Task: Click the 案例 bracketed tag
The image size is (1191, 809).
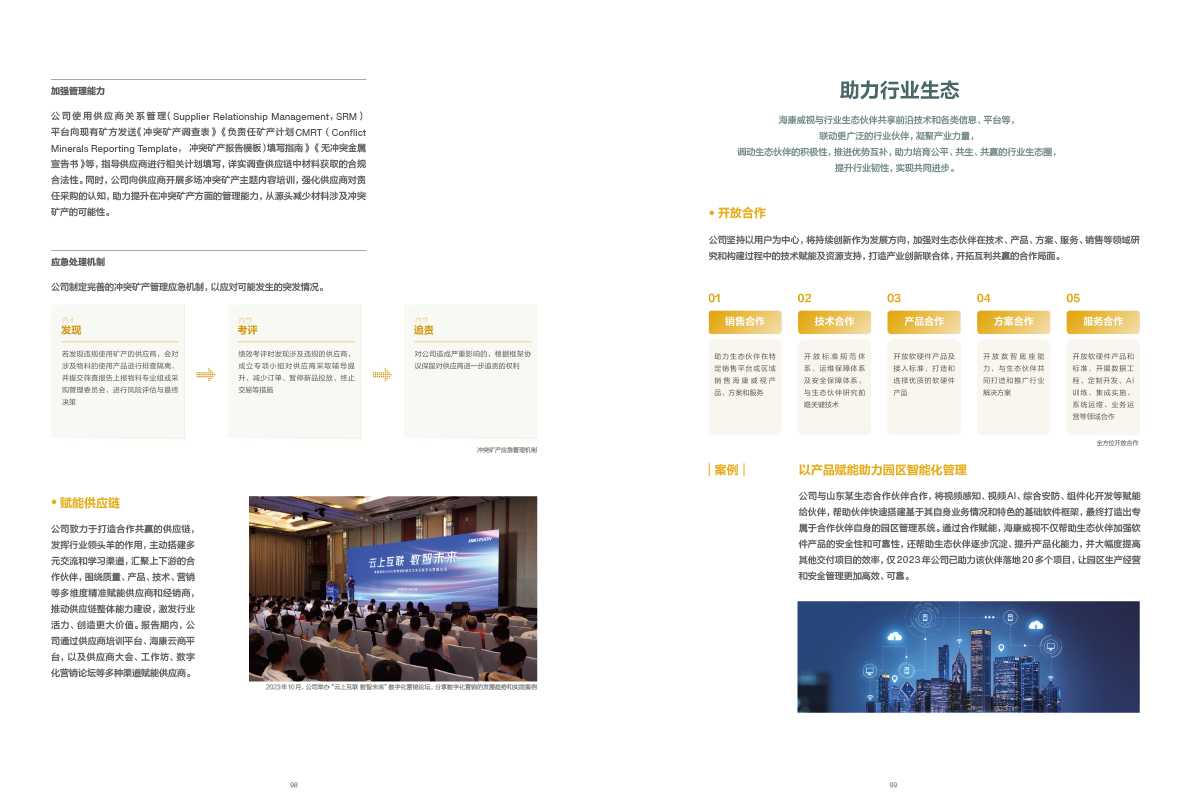Action: point(726,469)
